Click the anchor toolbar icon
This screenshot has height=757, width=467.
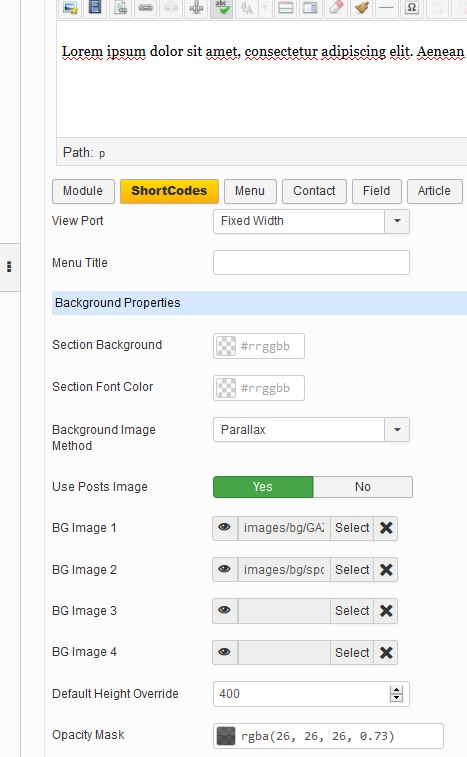coord(196,8)
